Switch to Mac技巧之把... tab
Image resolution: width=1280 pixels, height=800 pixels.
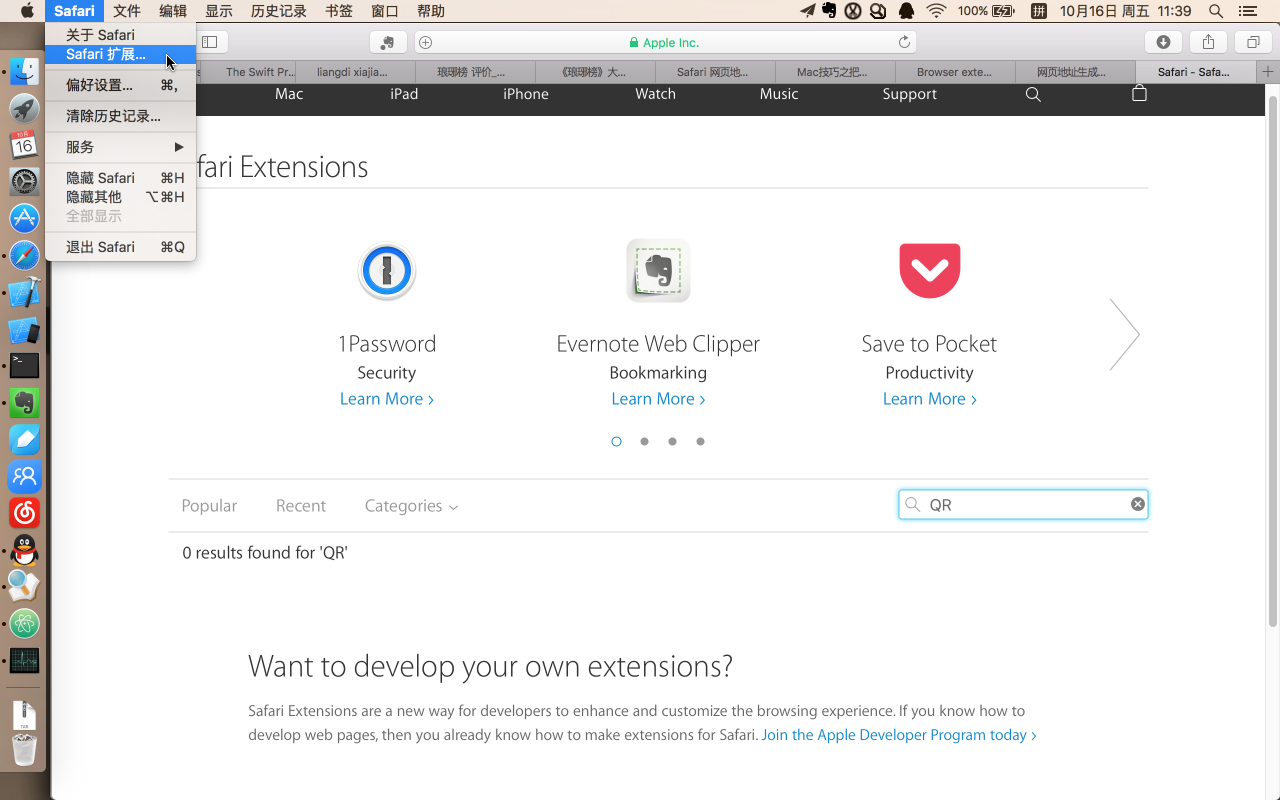(x=835, y=72)
